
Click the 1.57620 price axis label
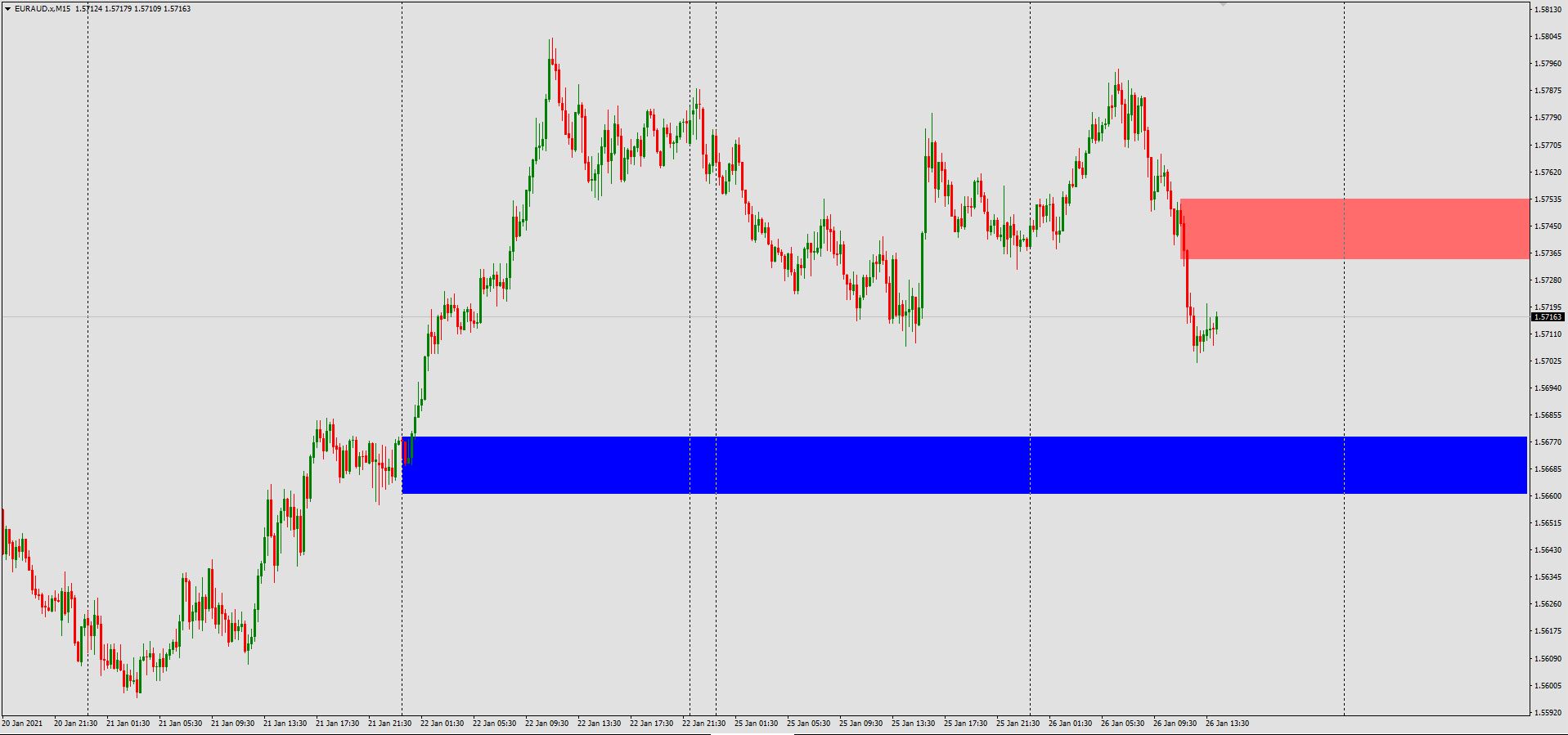pyautogui.click(x=1548, y=173)
